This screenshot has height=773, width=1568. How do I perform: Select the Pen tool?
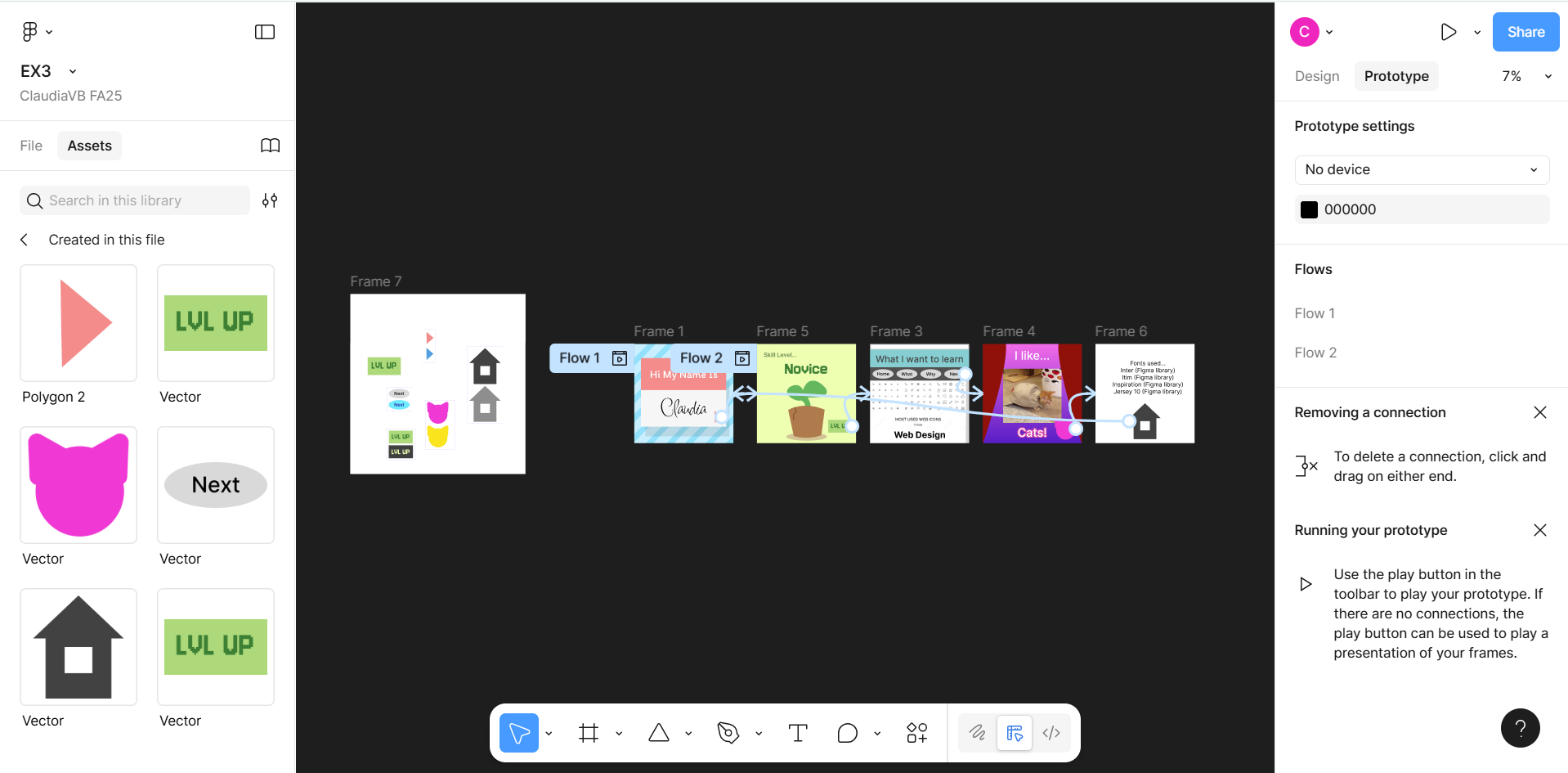(728, 733)
